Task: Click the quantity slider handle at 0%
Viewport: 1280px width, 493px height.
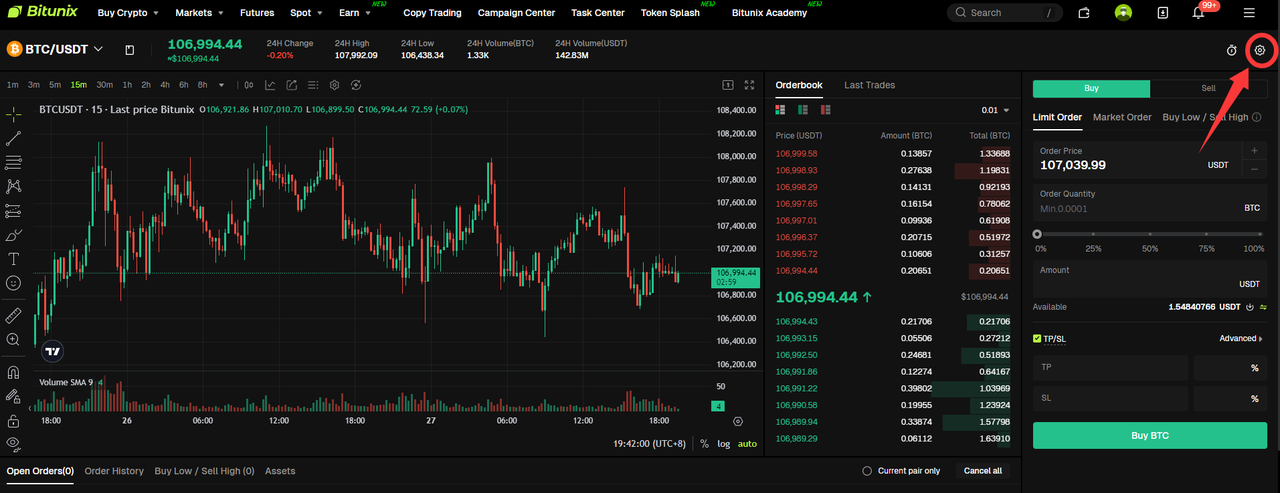Action: 1037,234
